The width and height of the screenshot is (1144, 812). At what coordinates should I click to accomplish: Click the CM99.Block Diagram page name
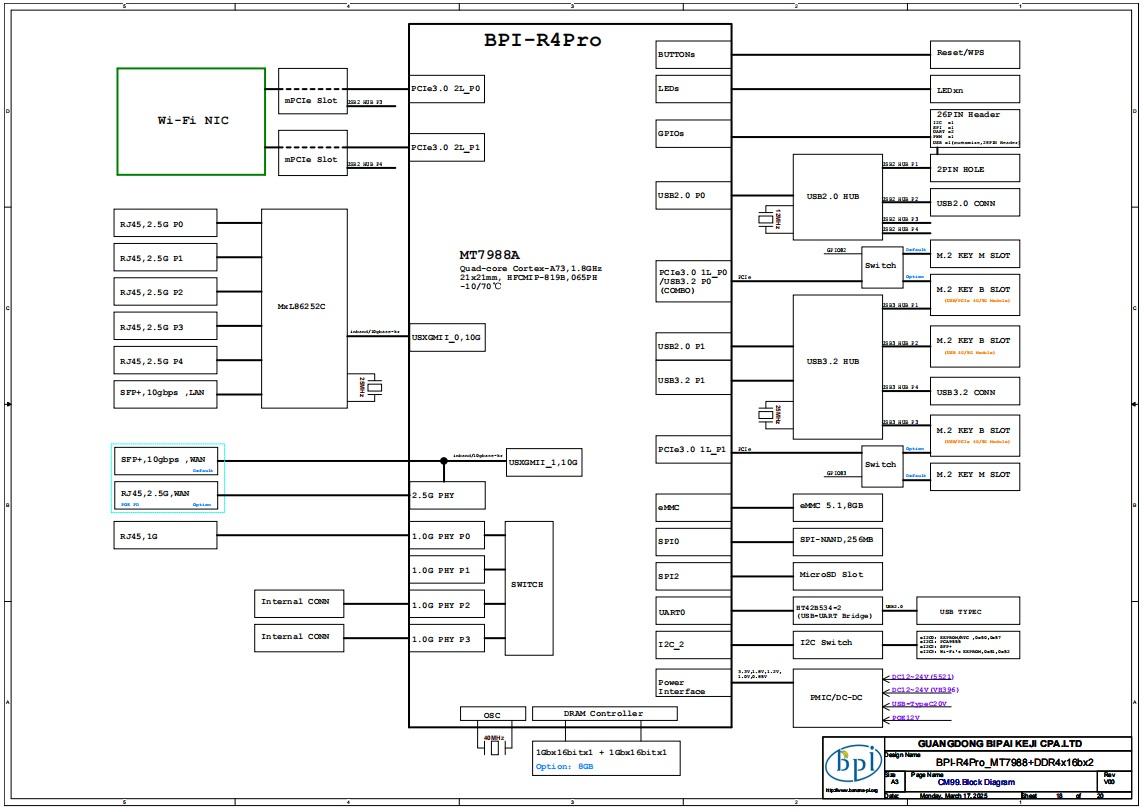coord(975,782)
